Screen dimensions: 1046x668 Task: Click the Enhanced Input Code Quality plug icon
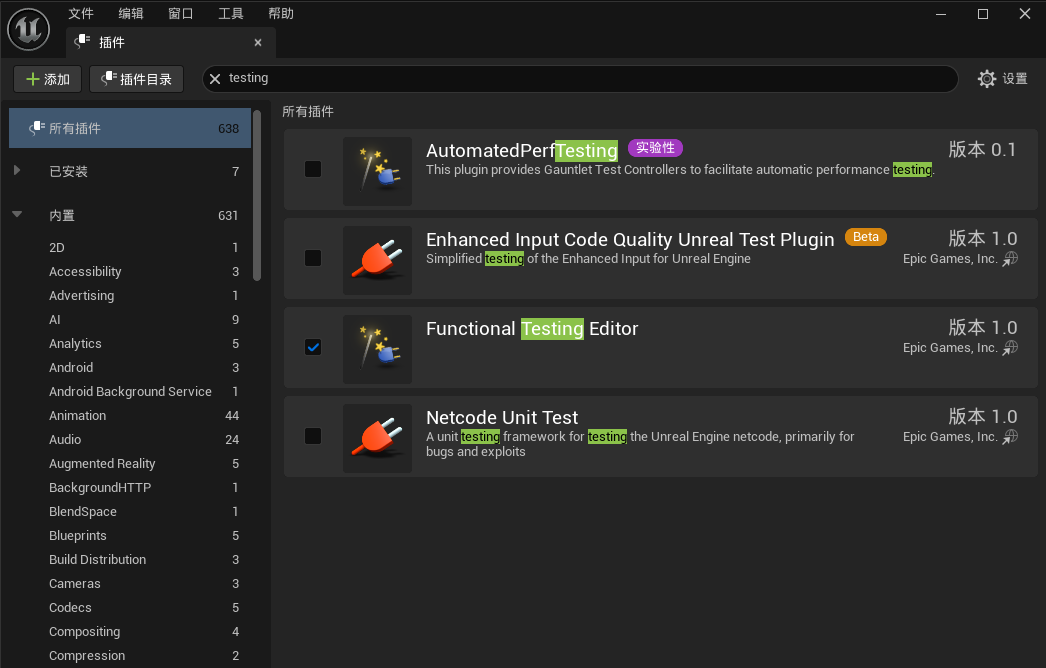377,260
